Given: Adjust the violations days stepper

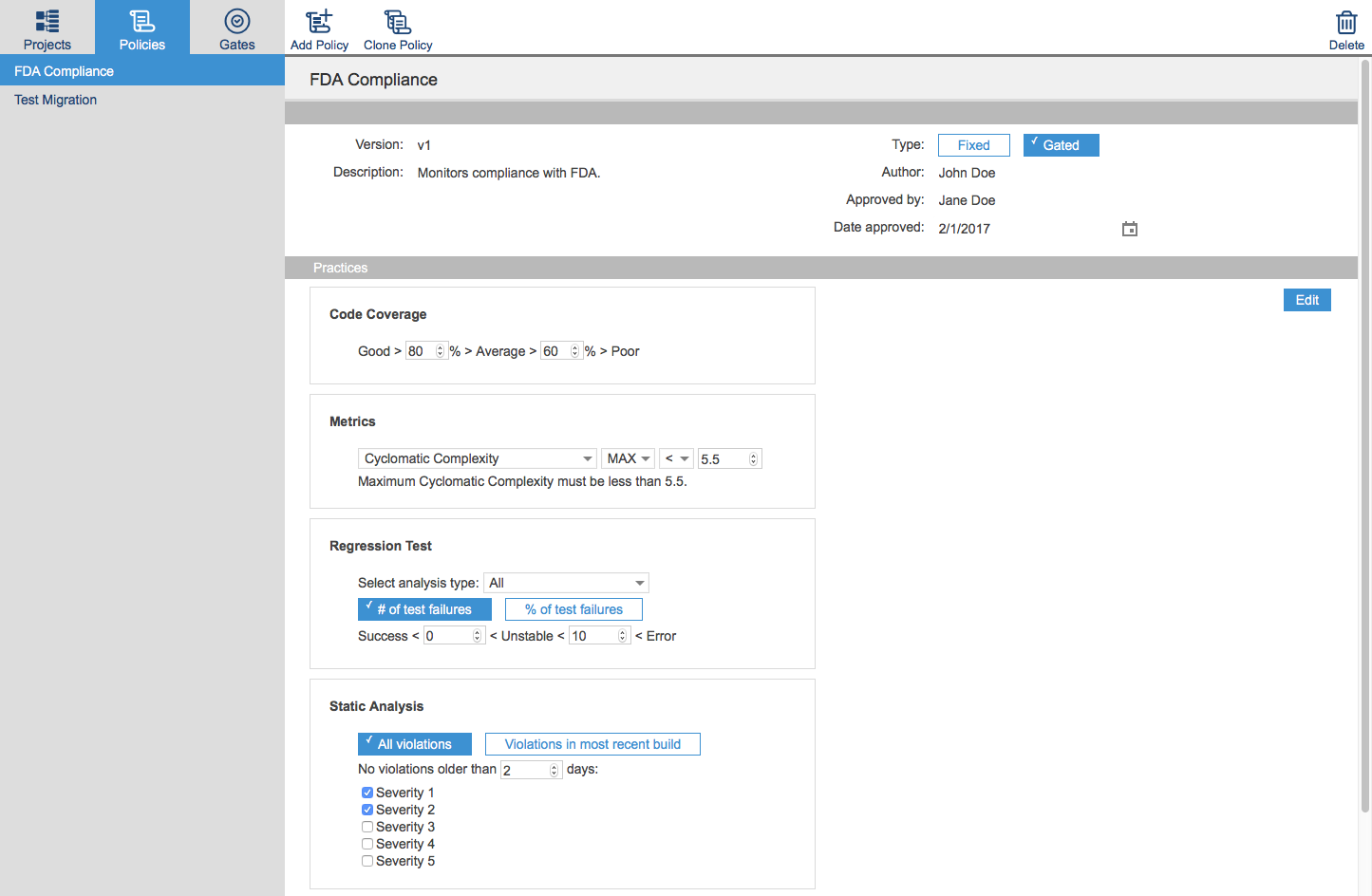Looking at the screenshot, I should click(x=554, y=770).
